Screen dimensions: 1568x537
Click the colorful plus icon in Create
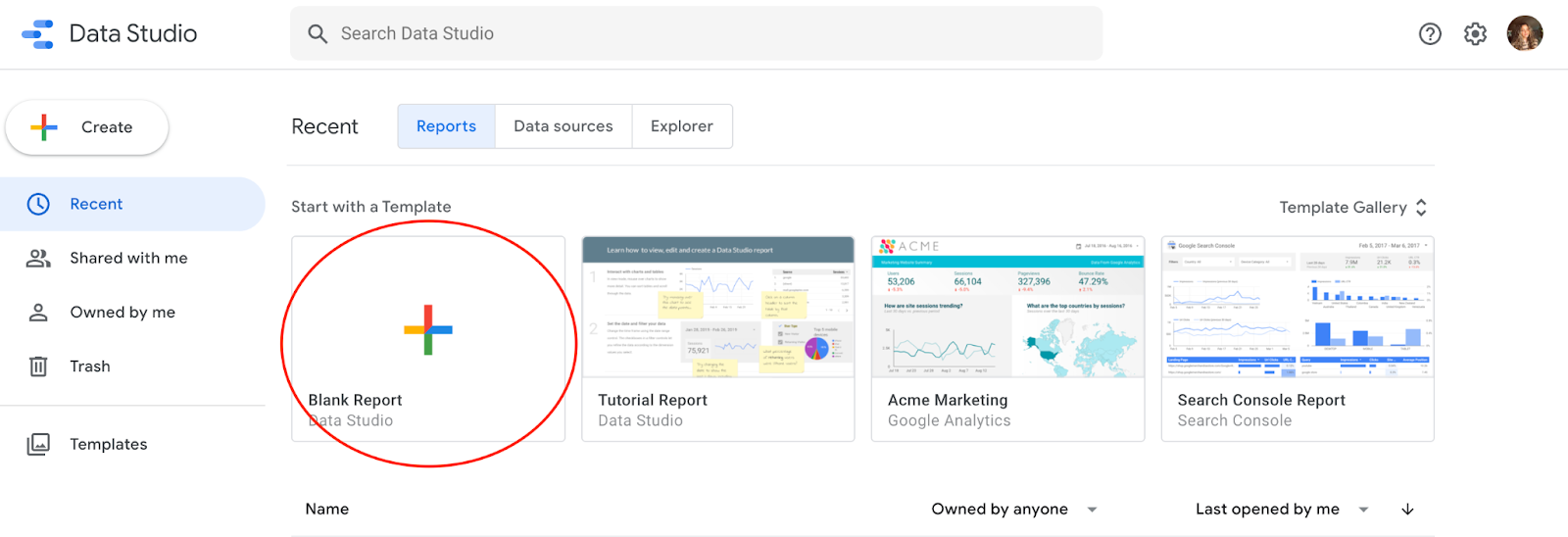44,127
